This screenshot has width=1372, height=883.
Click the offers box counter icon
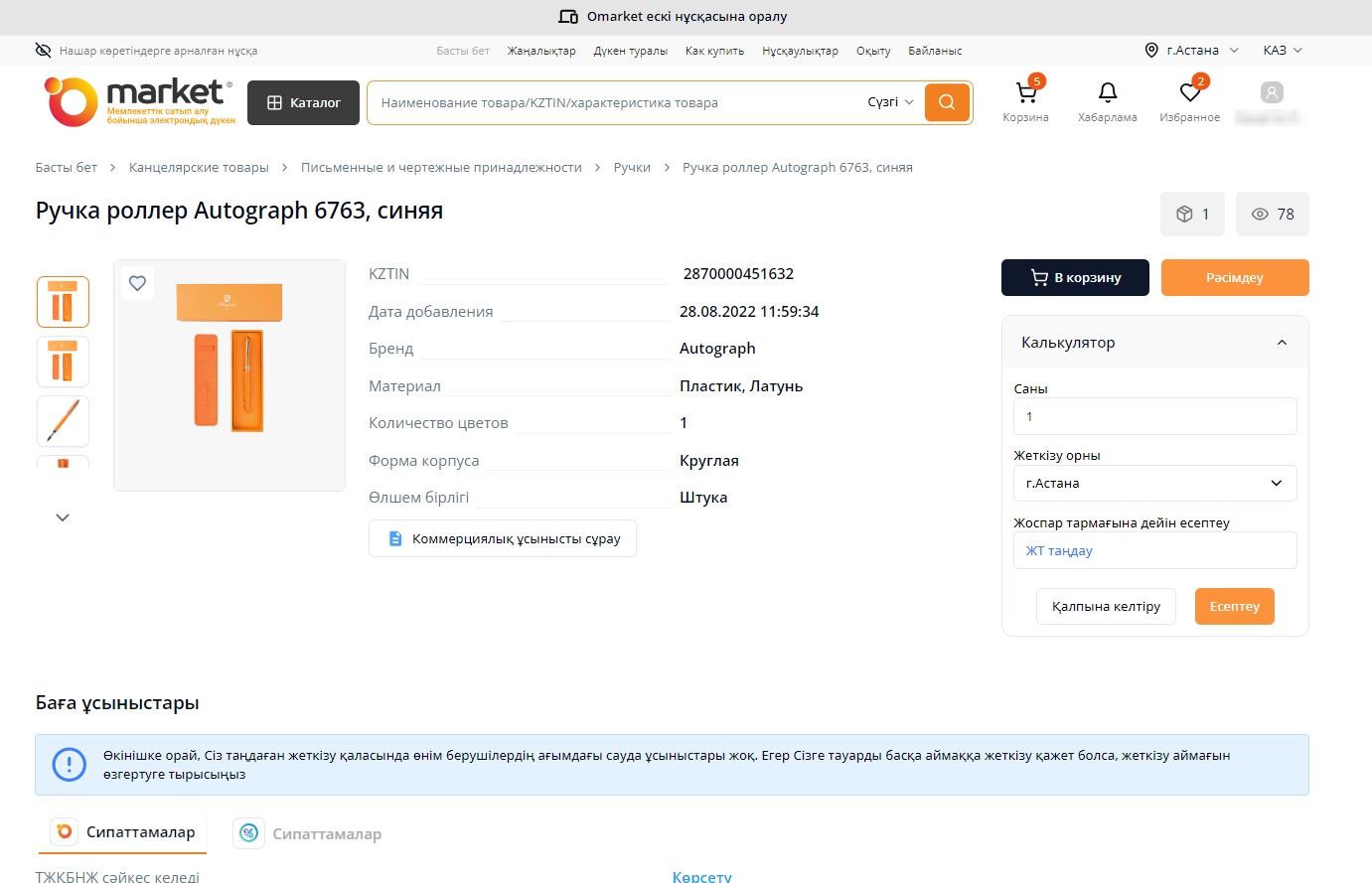tap(1184, 215)
